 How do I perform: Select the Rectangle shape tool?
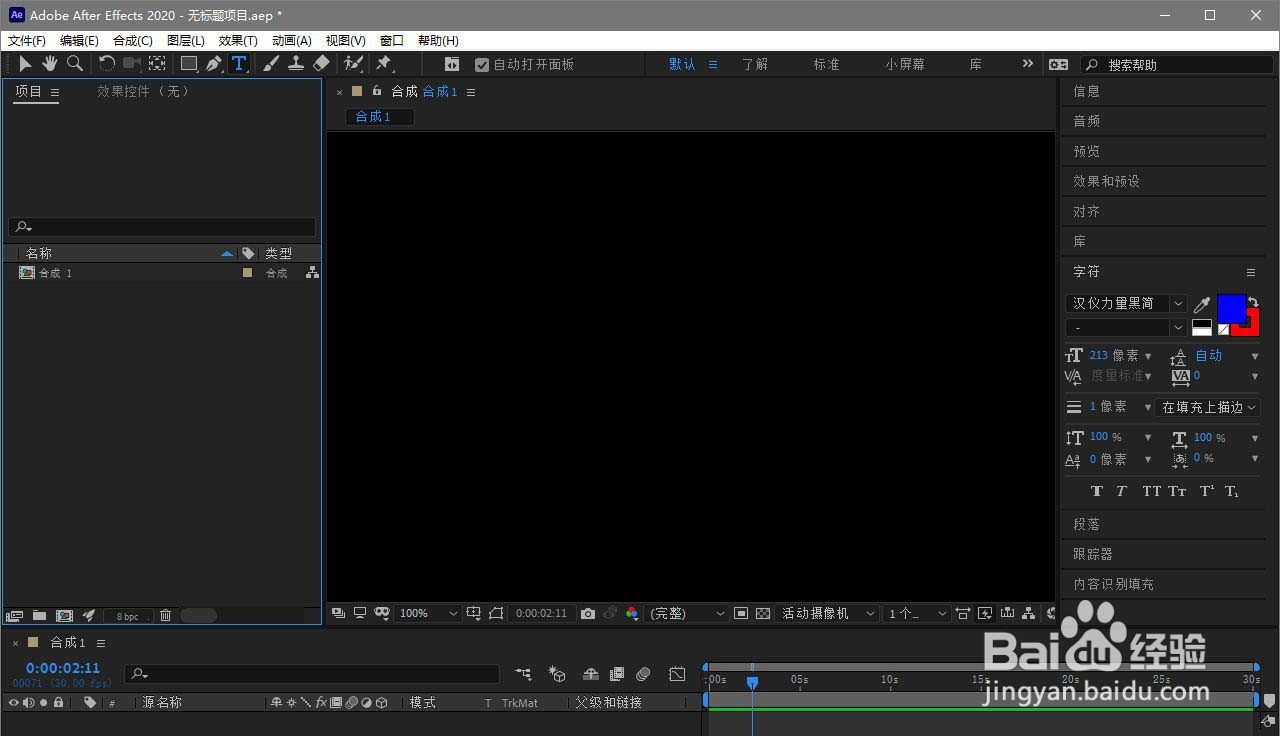(189, 64)
